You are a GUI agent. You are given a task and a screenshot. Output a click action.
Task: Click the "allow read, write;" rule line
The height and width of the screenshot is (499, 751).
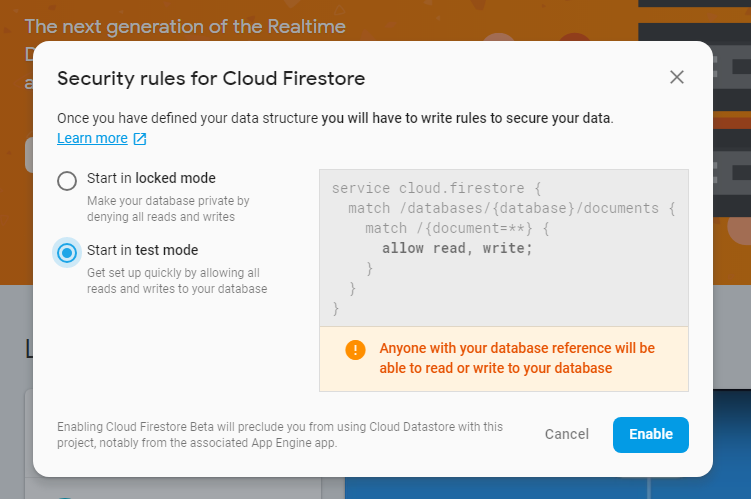(457, 248)
